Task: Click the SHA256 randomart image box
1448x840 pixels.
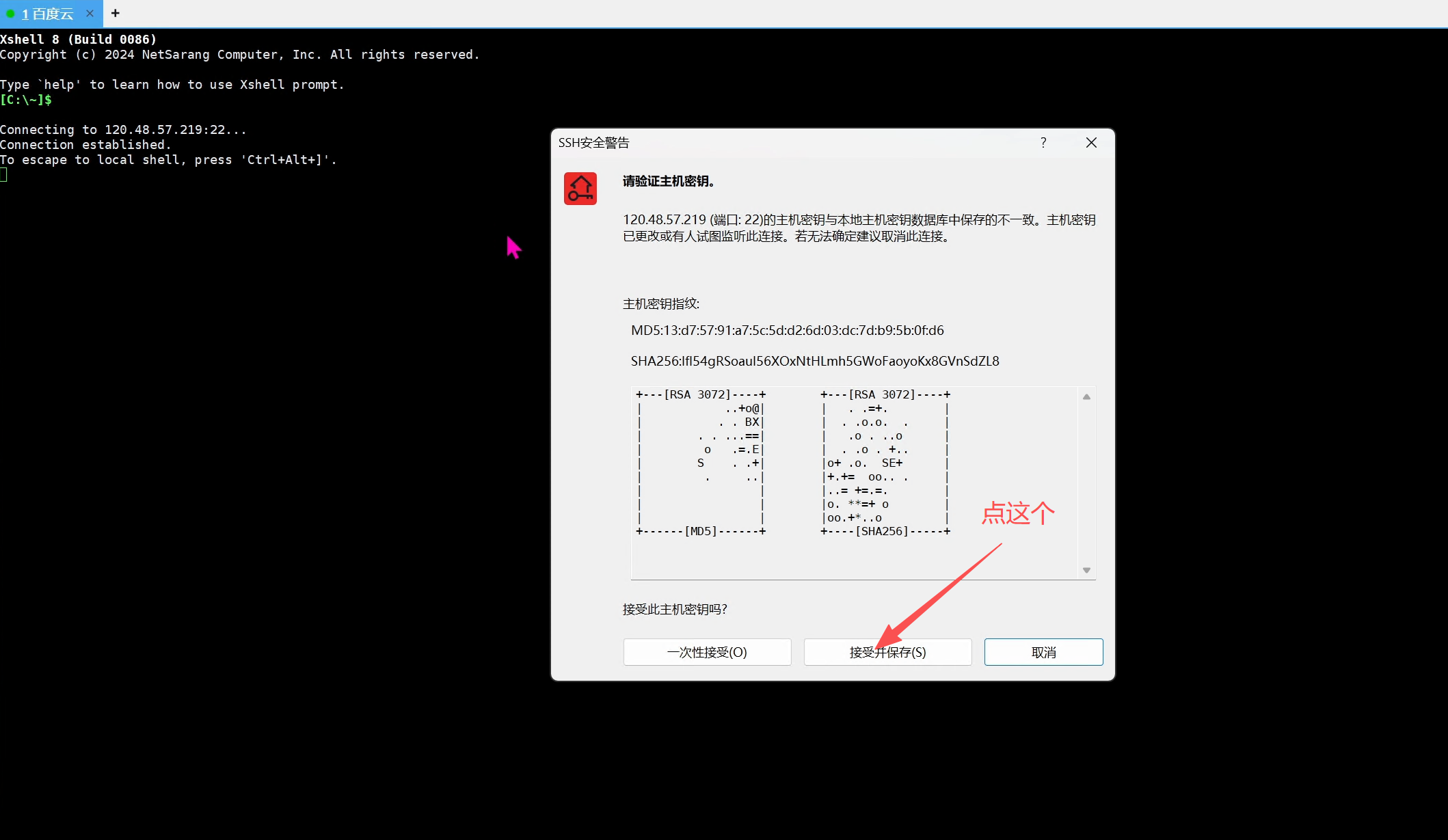Action: 885,463
